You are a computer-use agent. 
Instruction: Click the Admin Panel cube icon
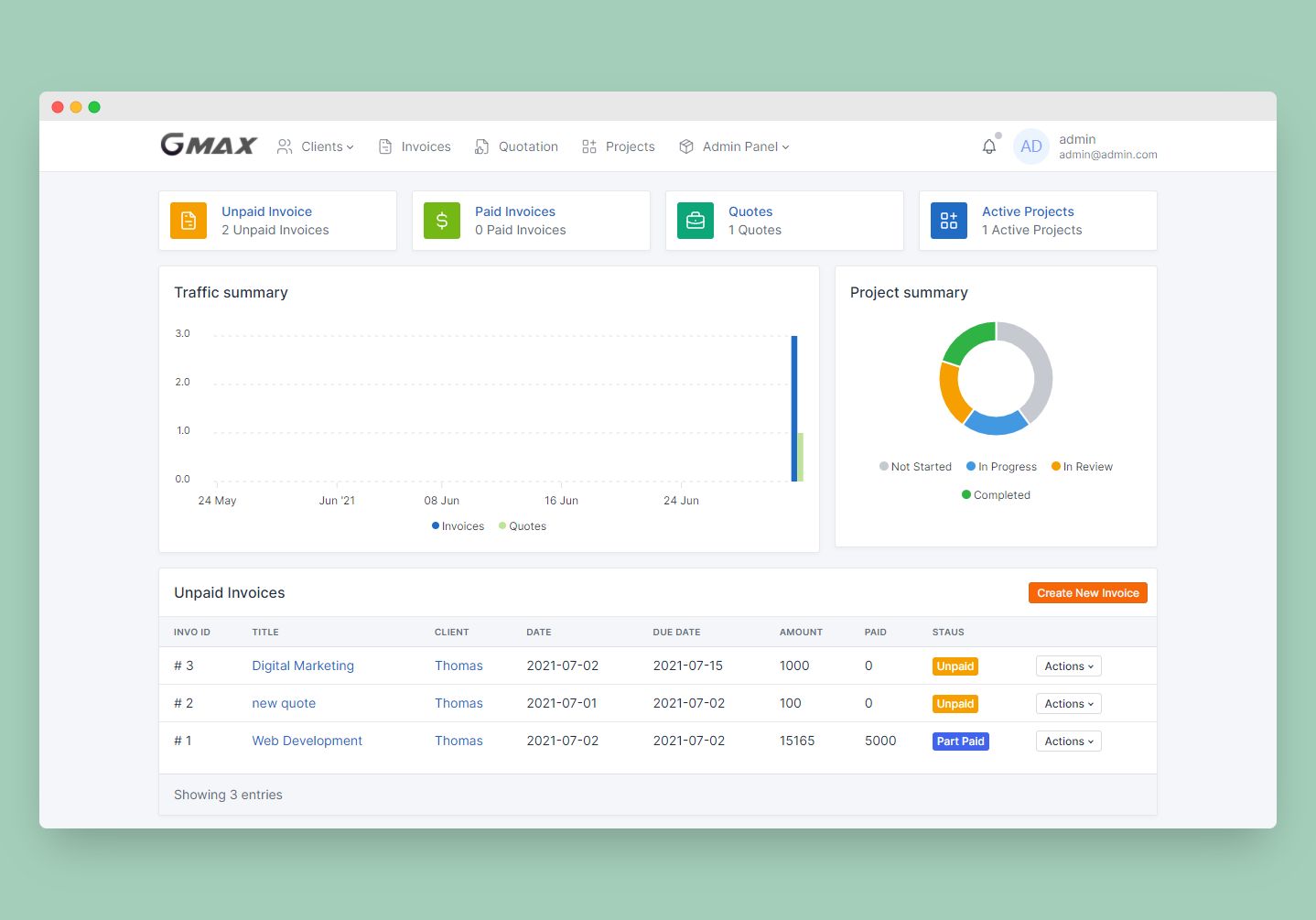686,146
